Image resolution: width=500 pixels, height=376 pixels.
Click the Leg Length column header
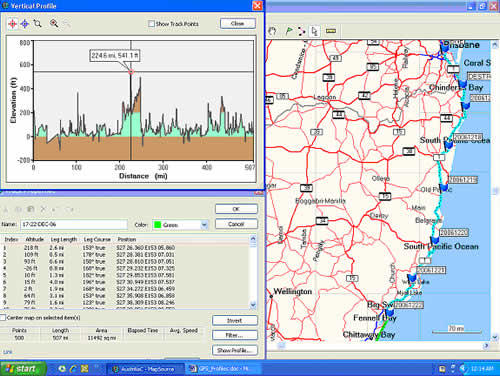point(64,239)
